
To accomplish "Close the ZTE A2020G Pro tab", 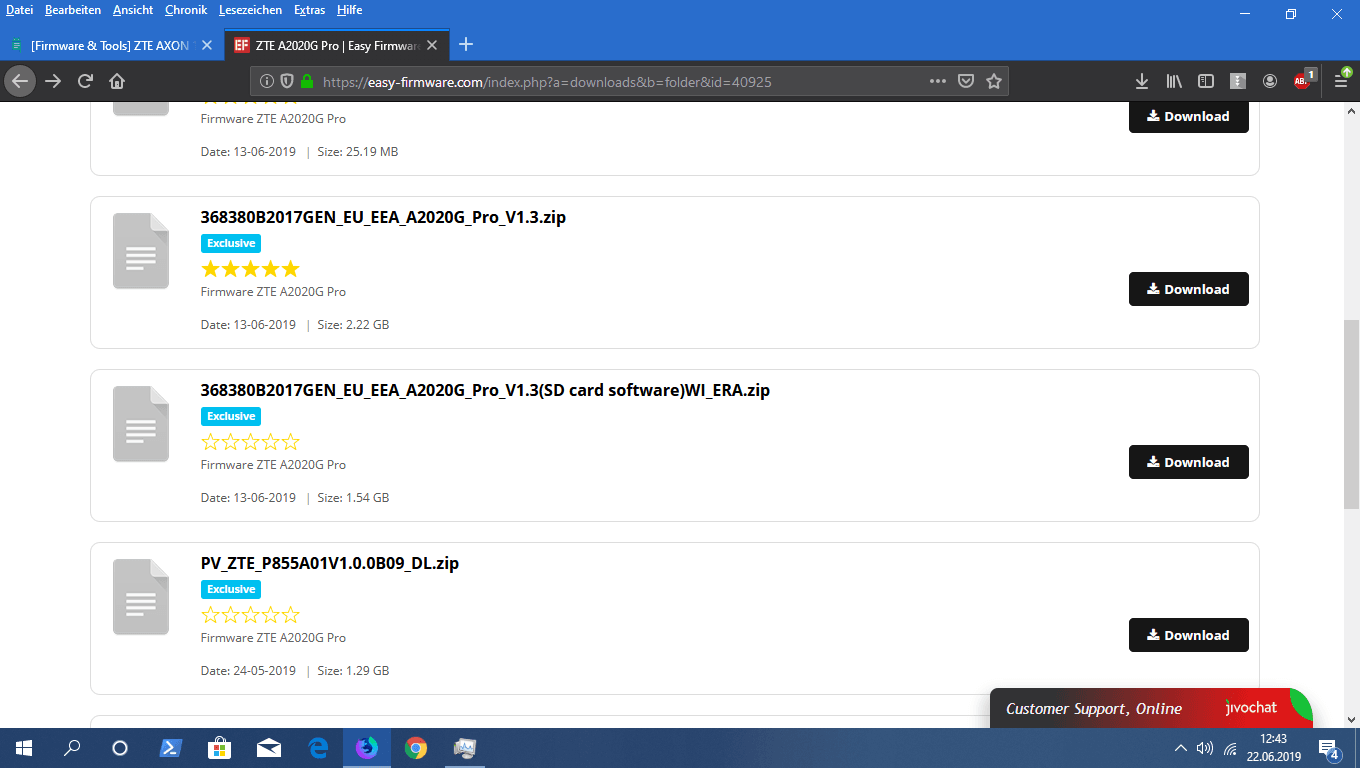I will (x=432, y=45).
